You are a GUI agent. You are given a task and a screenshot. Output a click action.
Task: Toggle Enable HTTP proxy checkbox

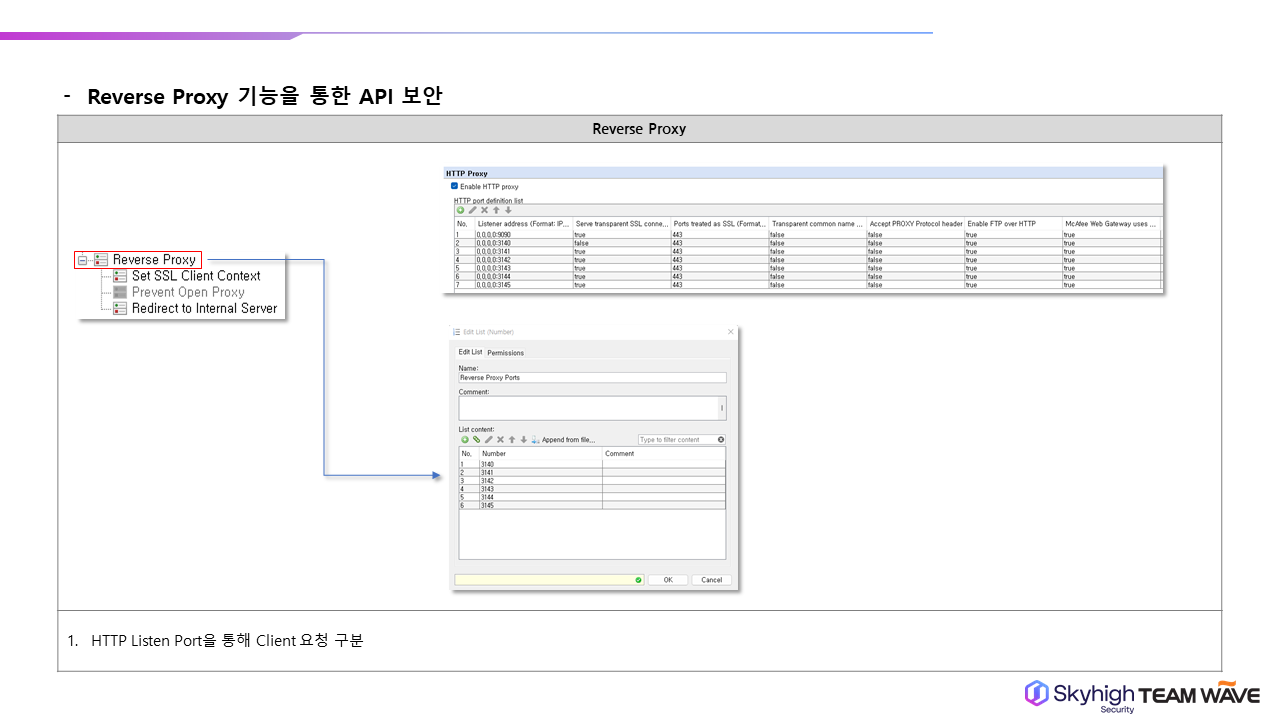[x=454, y=186]
